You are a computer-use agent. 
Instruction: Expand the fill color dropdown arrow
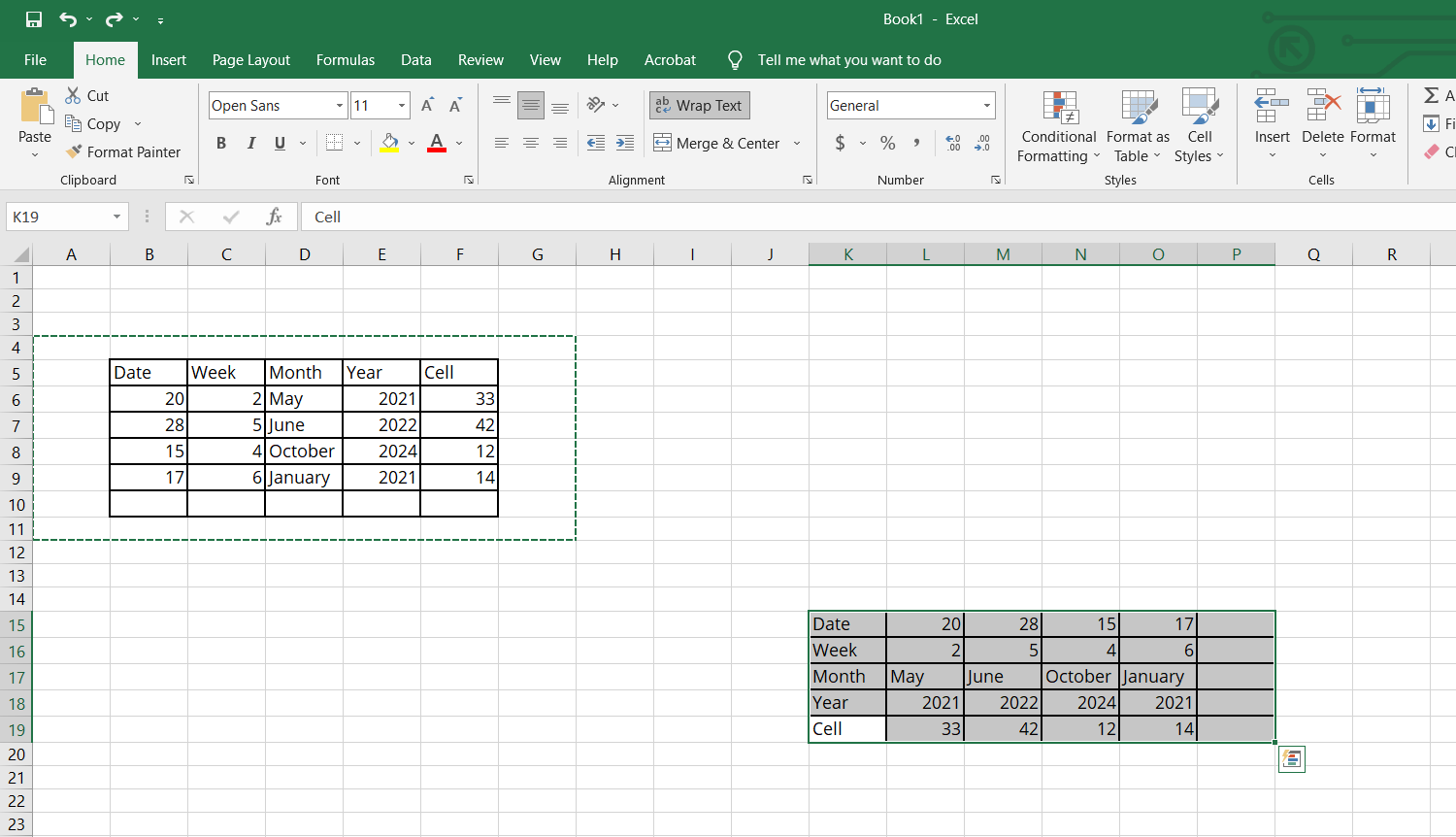[x=412, y=142]
